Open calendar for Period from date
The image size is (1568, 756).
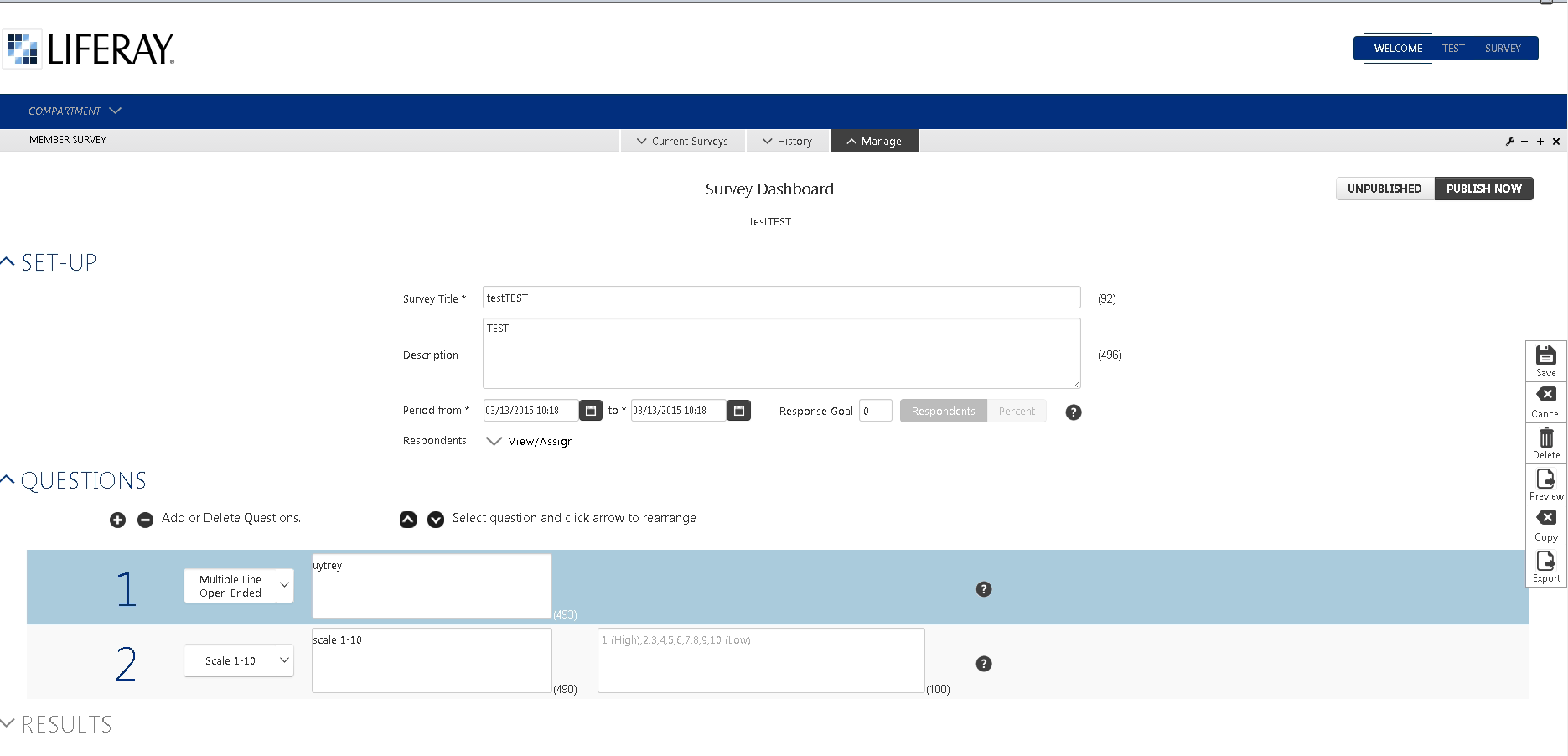(x=591, y=411)
